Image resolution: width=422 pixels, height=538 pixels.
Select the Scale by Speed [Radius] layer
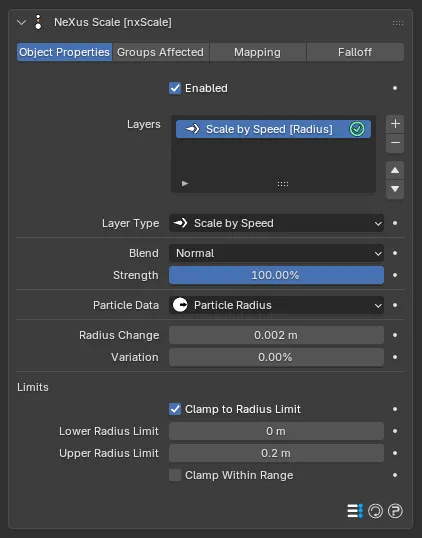click(x=273, y=129)
